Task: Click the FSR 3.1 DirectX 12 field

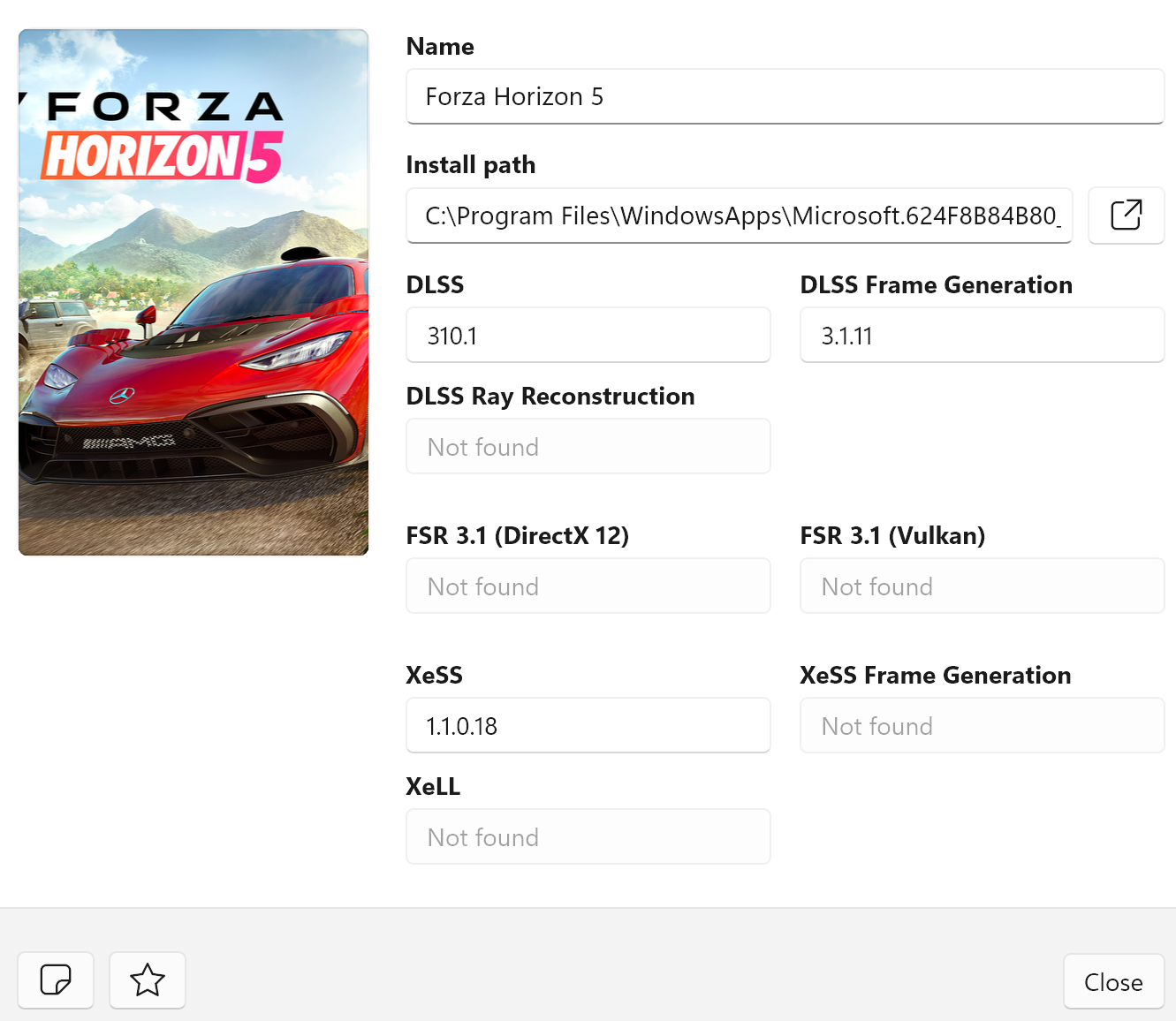Action: coord(588,586)
